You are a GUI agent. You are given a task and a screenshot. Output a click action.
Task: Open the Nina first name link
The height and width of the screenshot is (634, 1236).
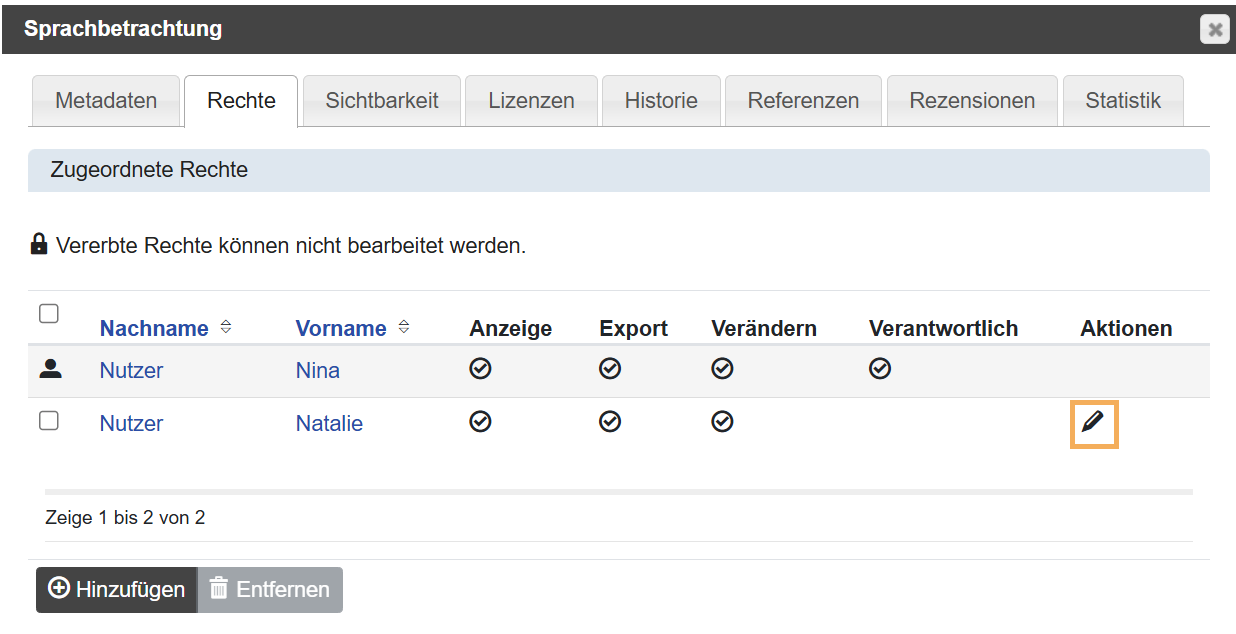point(317,370)
